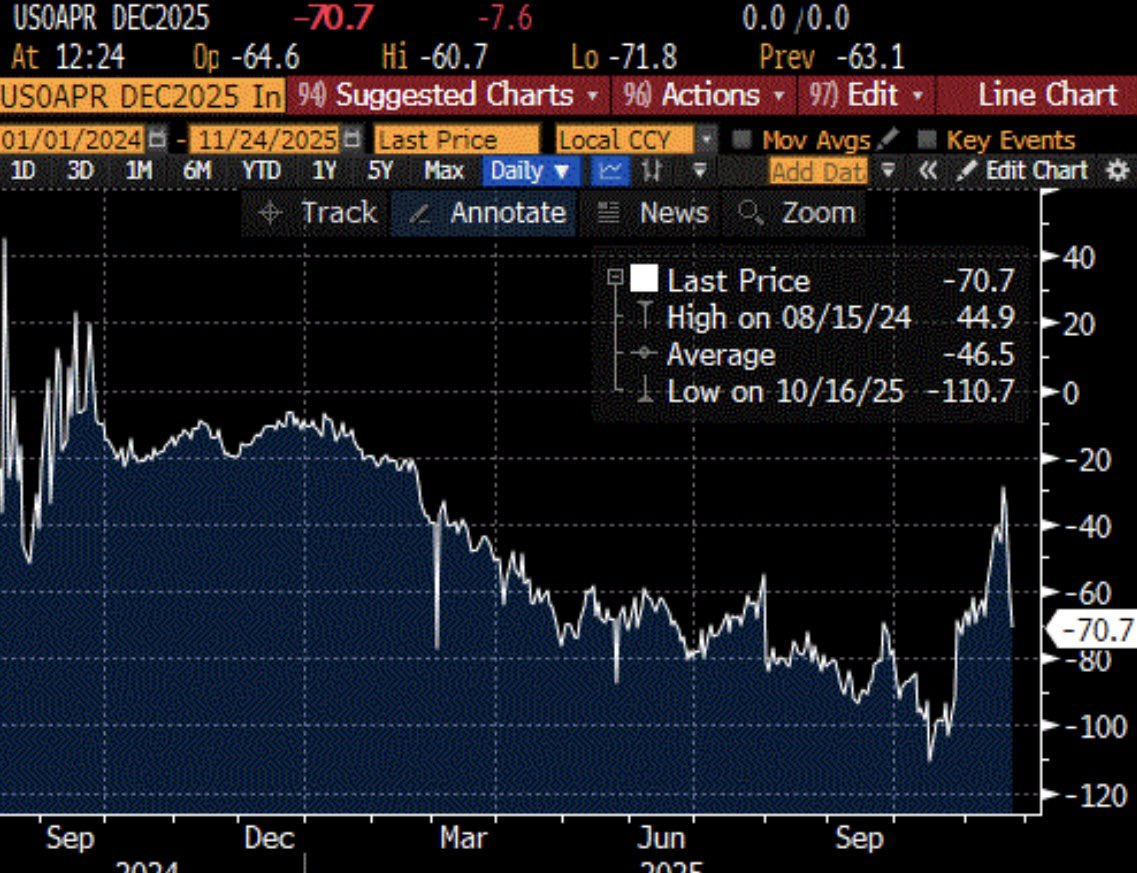
Task: Click start date field 01/01/2024
Action: 73,139
